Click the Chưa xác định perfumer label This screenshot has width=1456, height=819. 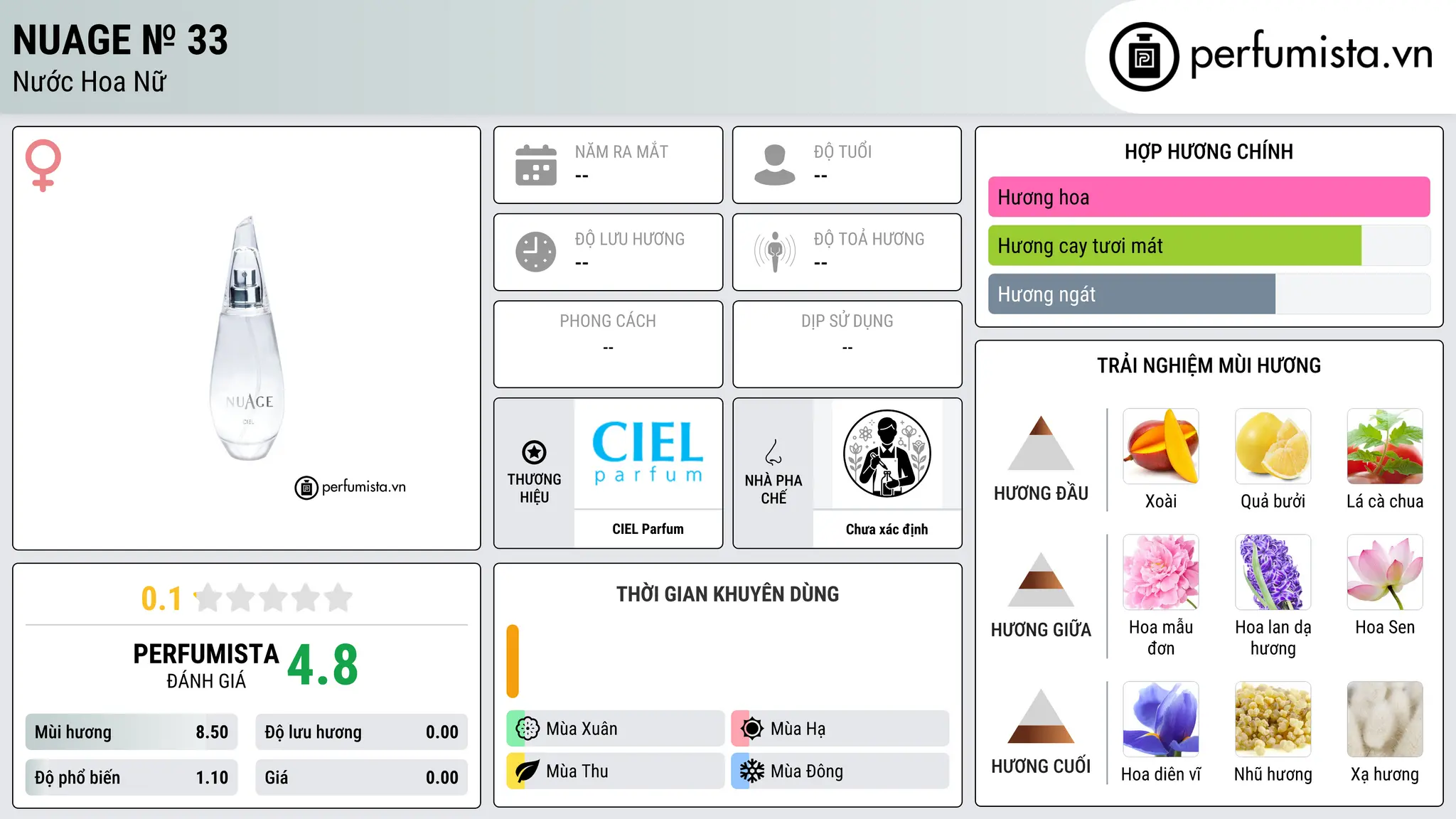[887, 529]
